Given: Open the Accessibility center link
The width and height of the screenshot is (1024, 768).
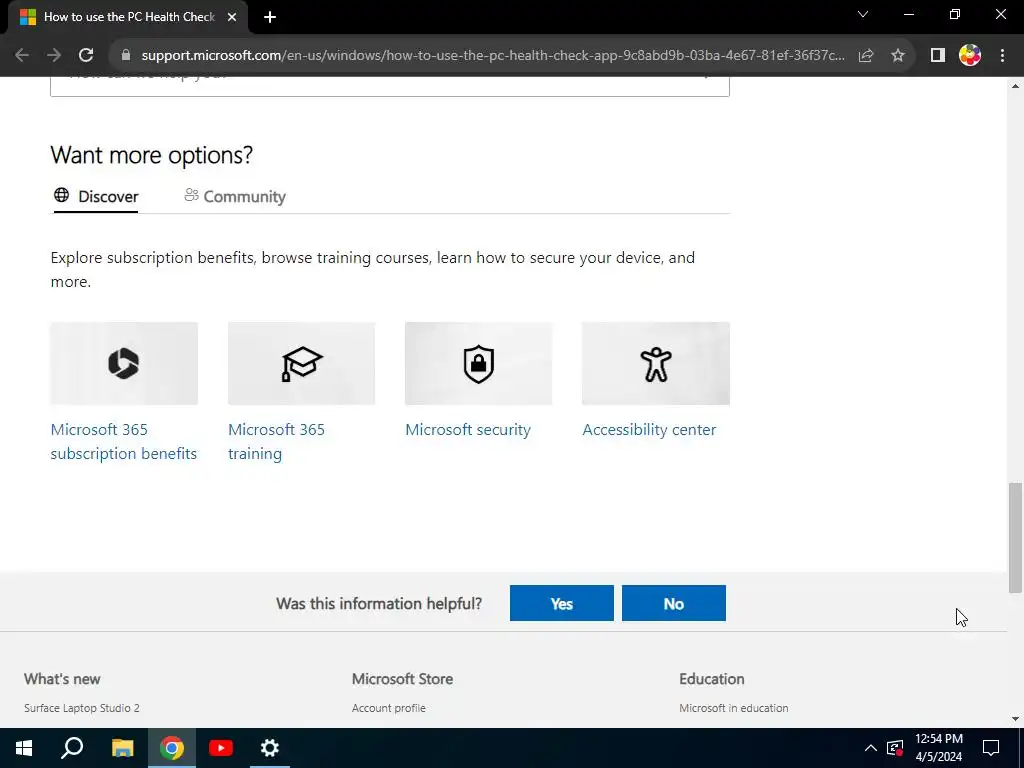Looking at the screenshot, I should tap(649, 430).
